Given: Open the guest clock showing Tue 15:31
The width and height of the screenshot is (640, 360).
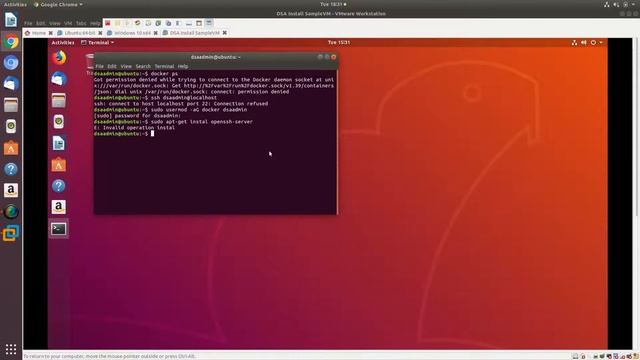Looking at the screenshot, I should pyautogui.click(x=339, y=42).
